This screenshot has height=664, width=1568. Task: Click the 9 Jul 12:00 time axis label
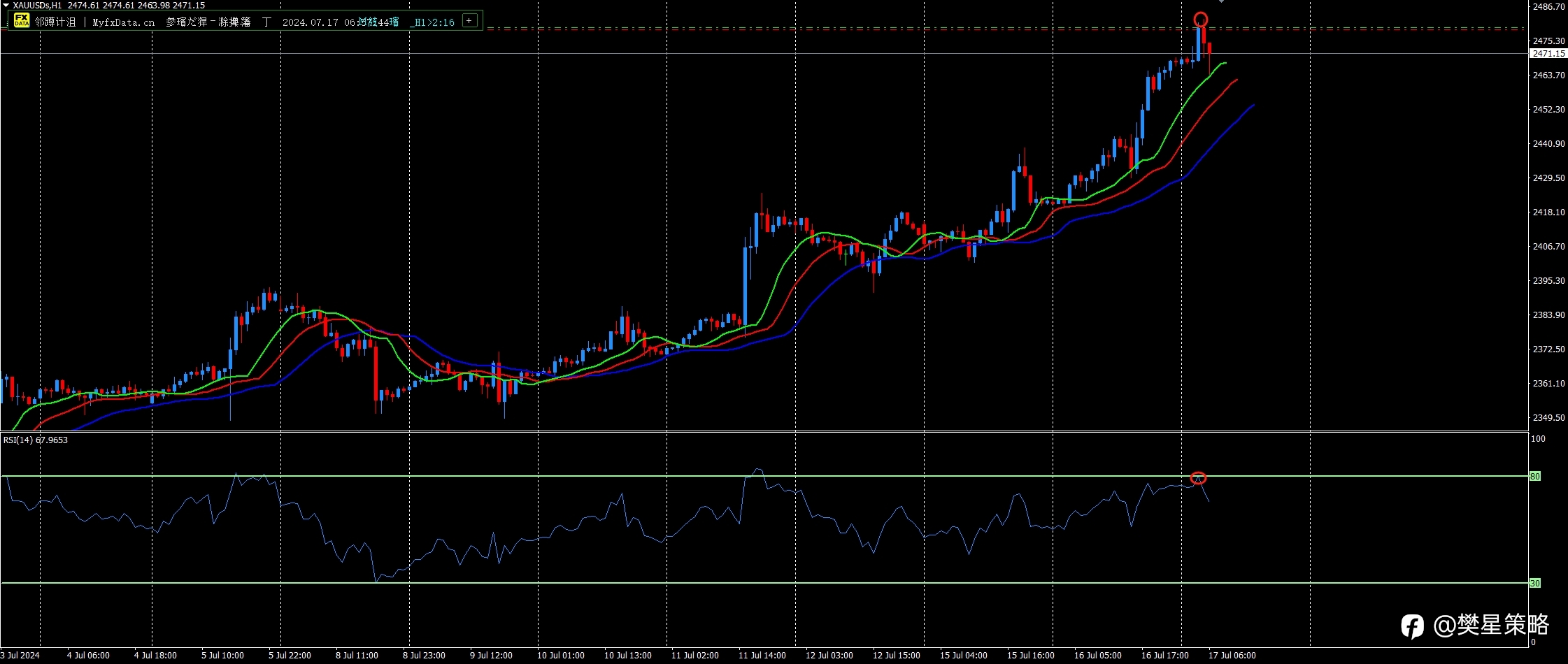[x=491, y=656]
